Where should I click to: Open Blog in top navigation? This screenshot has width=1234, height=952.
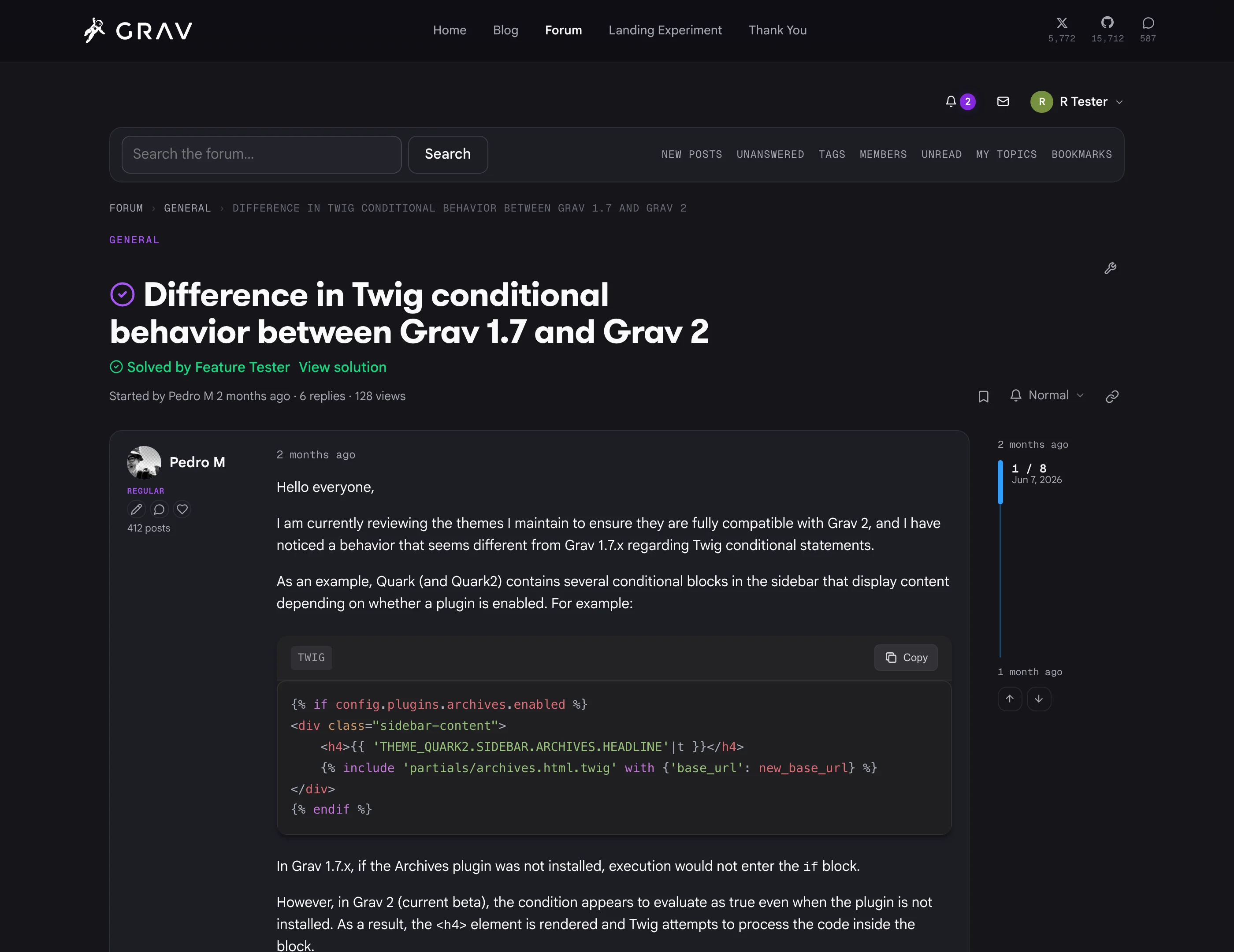pos(505,30)
